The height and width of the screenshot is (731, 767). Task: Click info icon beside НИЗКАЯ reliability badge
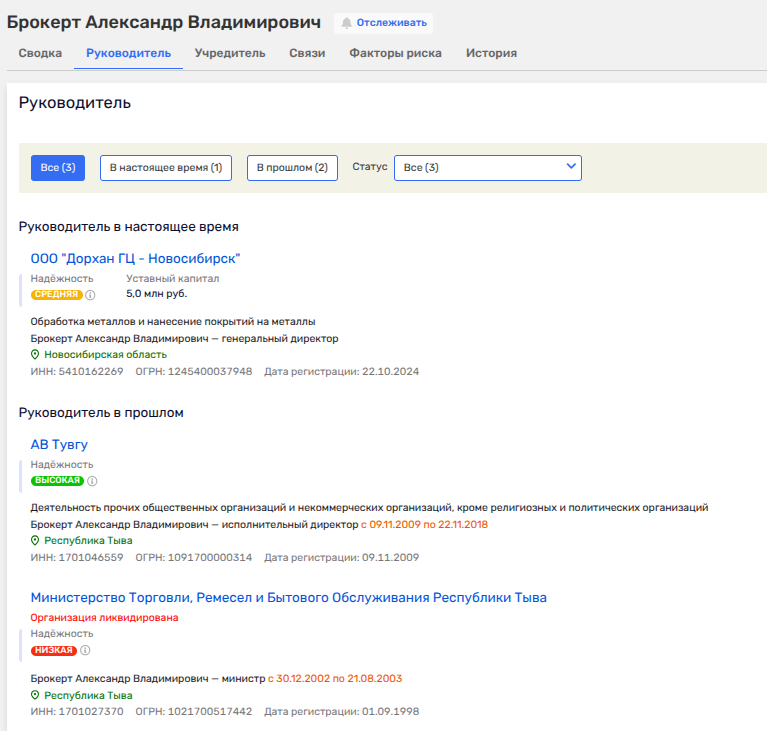point(85,650)
